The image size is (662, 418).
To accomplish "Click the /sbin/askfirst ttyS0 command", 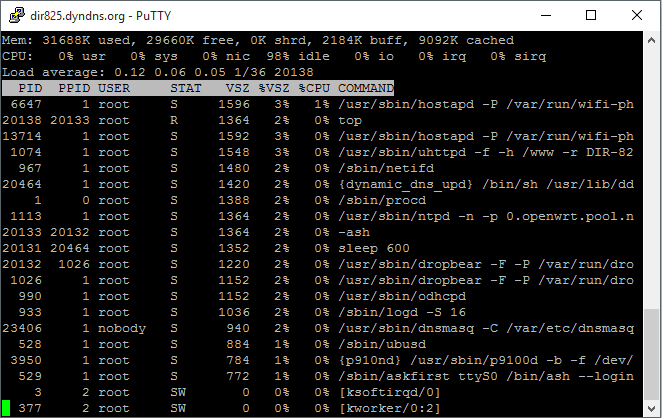I will [486, 377].
